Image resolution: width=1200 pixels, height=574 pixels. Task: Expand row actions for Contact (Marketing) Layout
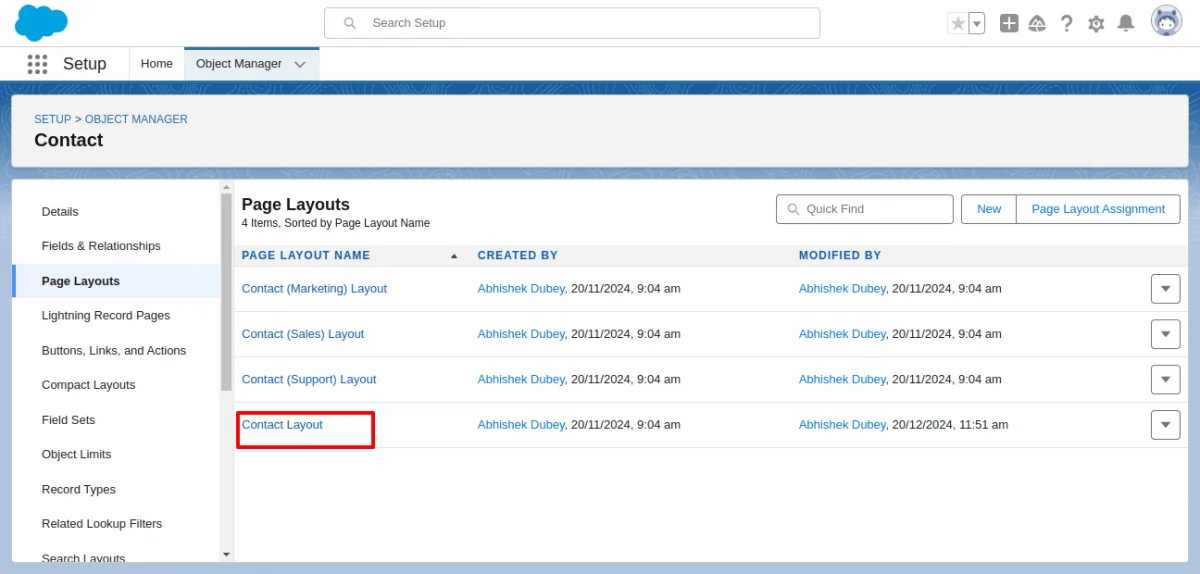pyautogui.click(x=1165, y=289)
